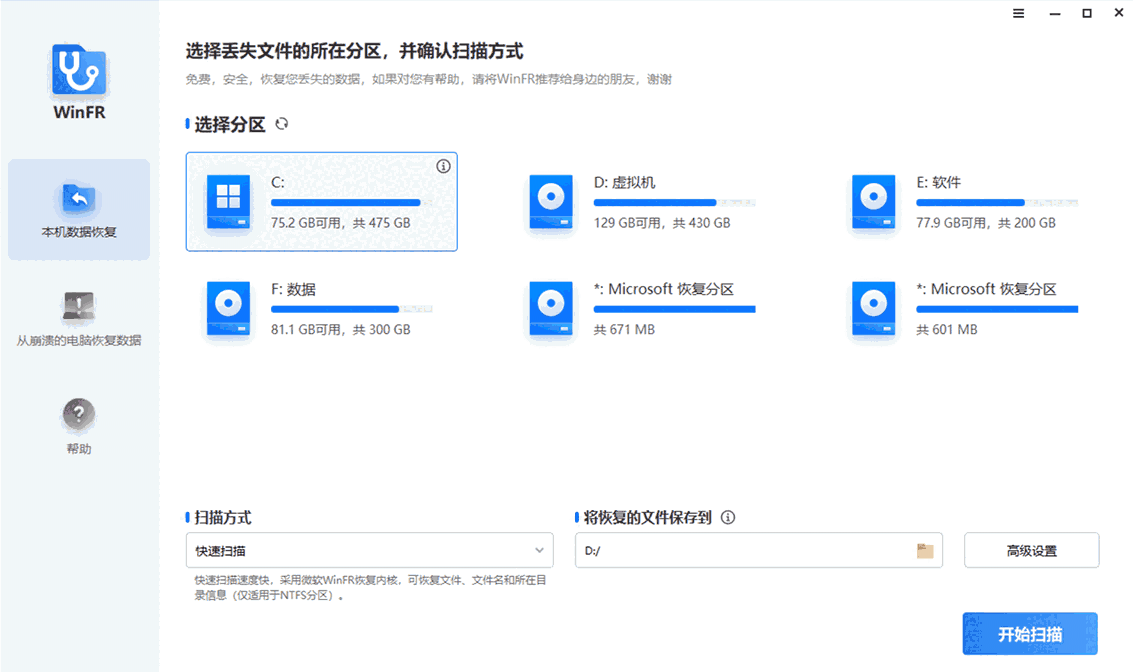This screenshot has height=672, width=1133.
Task: Click the 帮助 question mark icon
Action: (x=78, y=413)
